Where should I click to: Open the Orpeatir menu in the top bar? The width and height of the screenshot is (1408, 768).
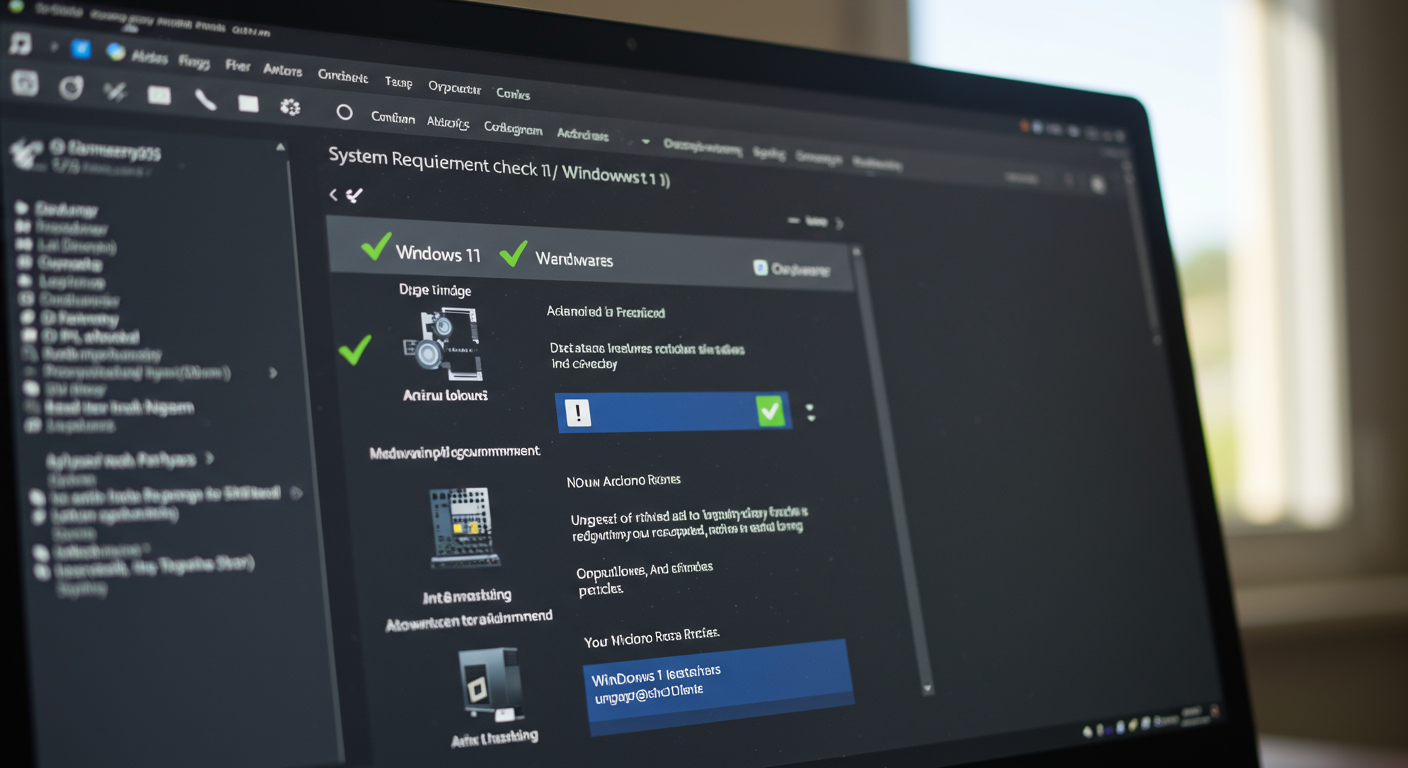[x=454, y=87]
